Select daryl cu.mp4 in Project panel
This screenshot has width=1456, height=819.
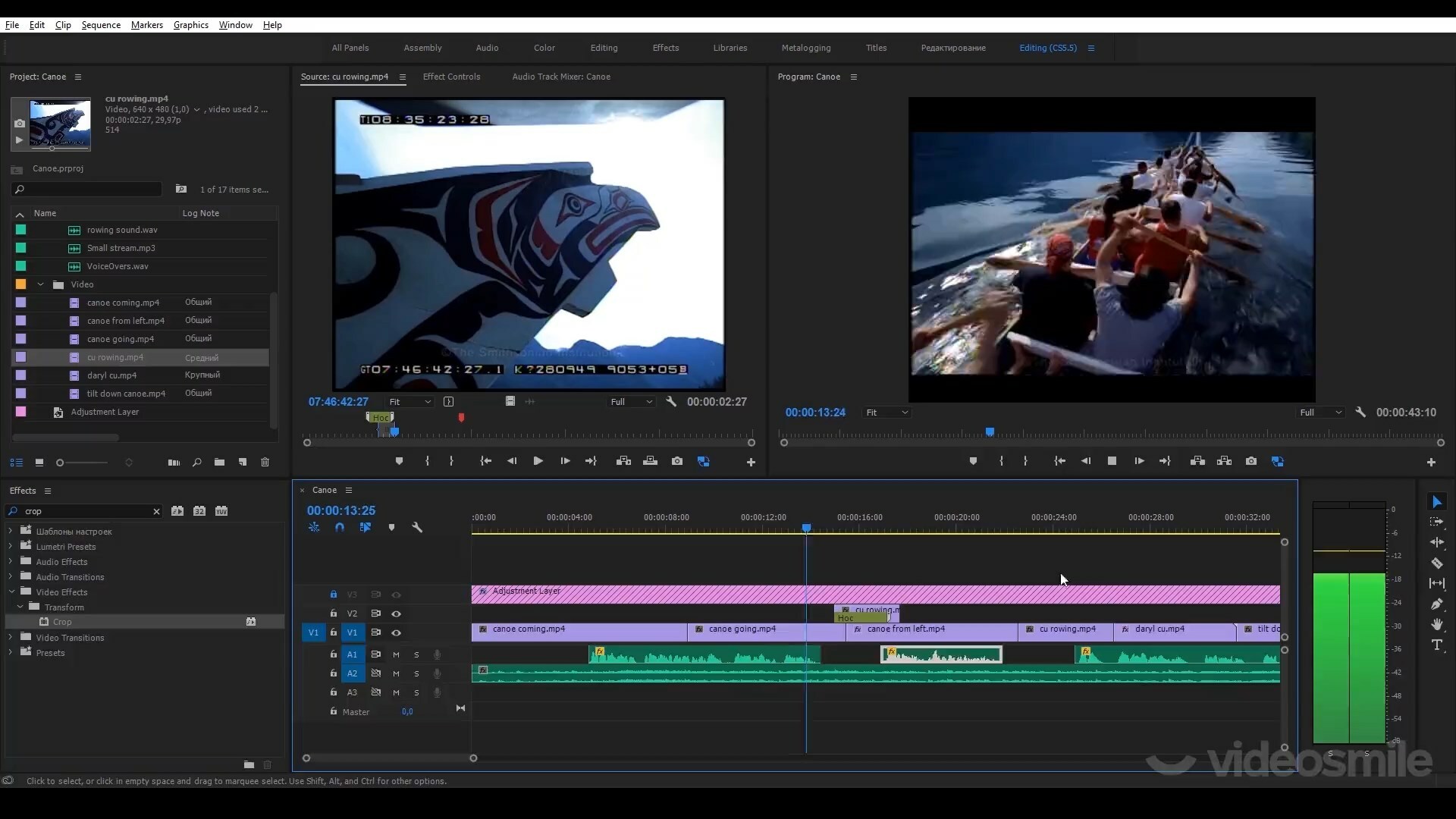[111, 375]
